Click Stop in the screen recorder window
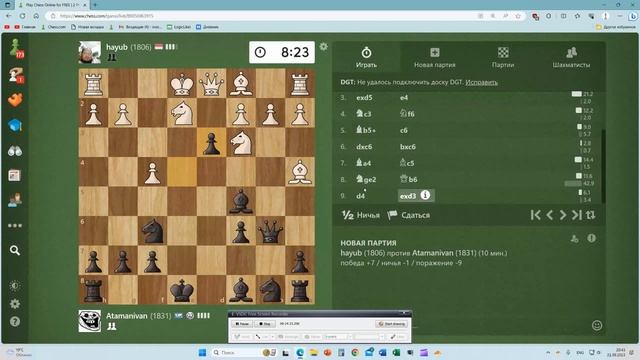640x360 pixels. click(x=264, y=324)
